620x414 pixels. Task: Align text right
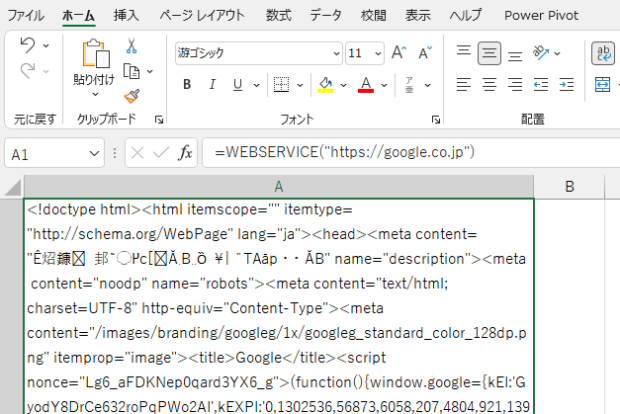click(x=515, y=85)
